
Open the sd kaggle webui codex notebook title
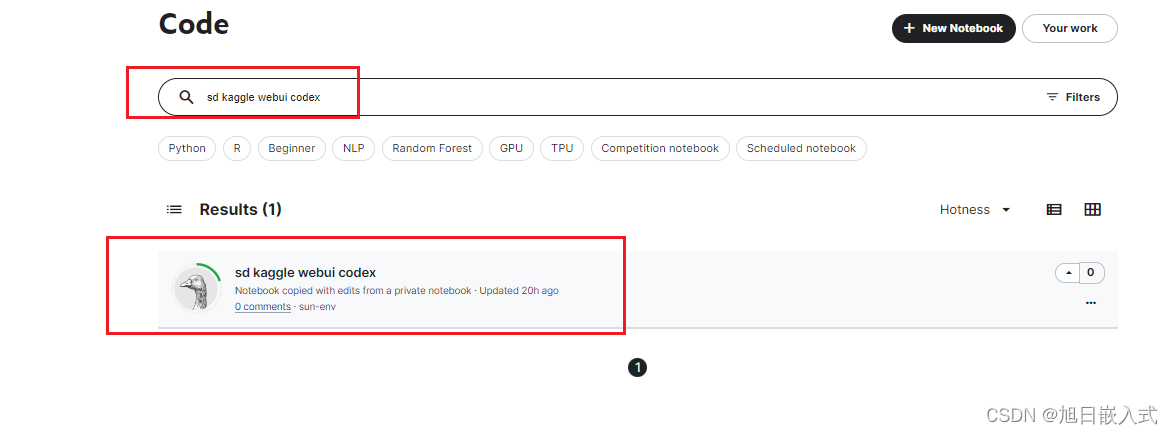coord(305,273)
